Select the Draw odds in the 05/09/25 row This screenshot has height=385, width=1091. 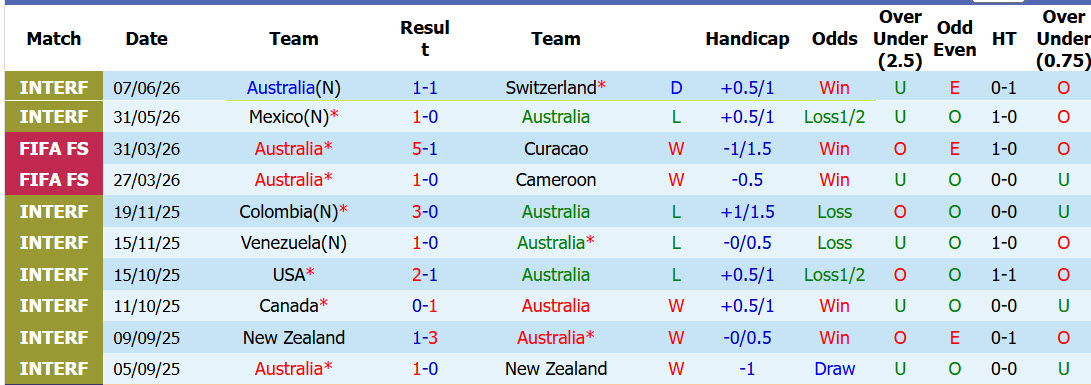click(x=834, y=369)
